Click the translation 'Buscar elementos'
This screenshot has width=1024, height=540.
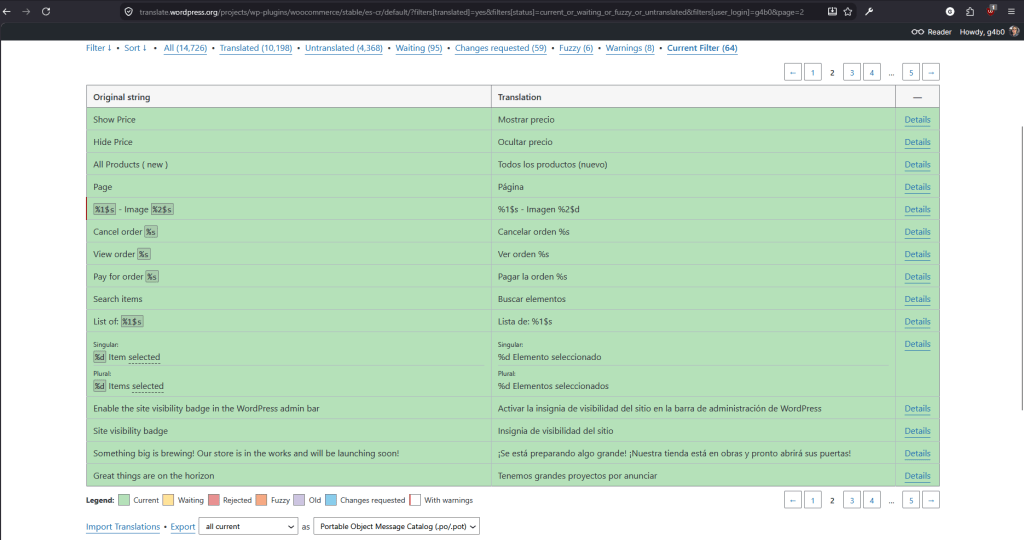pos(532,299)
